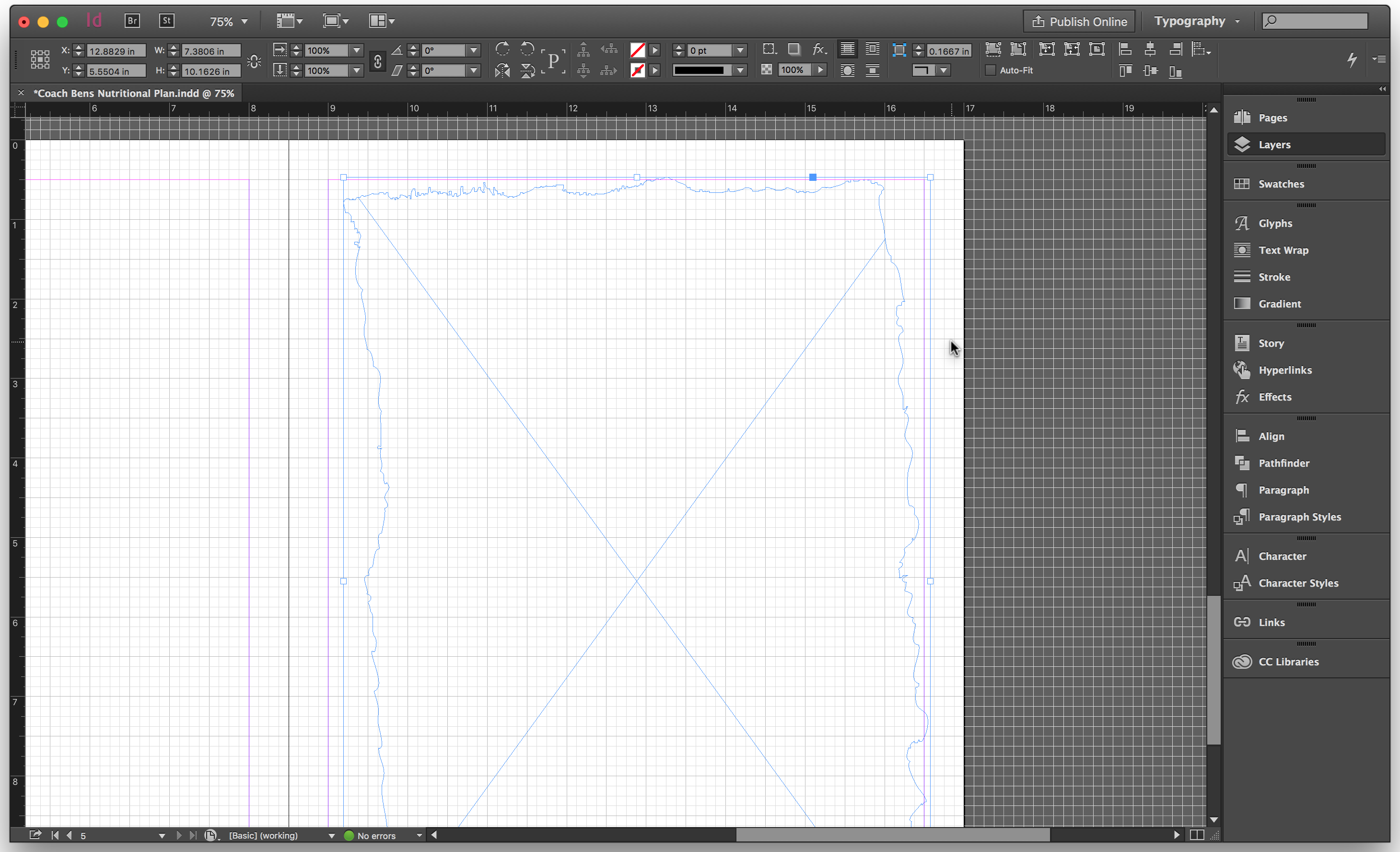1400x852 pixels.
Task: Toggle wrap around bounding box text wrap
Action: click(873, 49)
